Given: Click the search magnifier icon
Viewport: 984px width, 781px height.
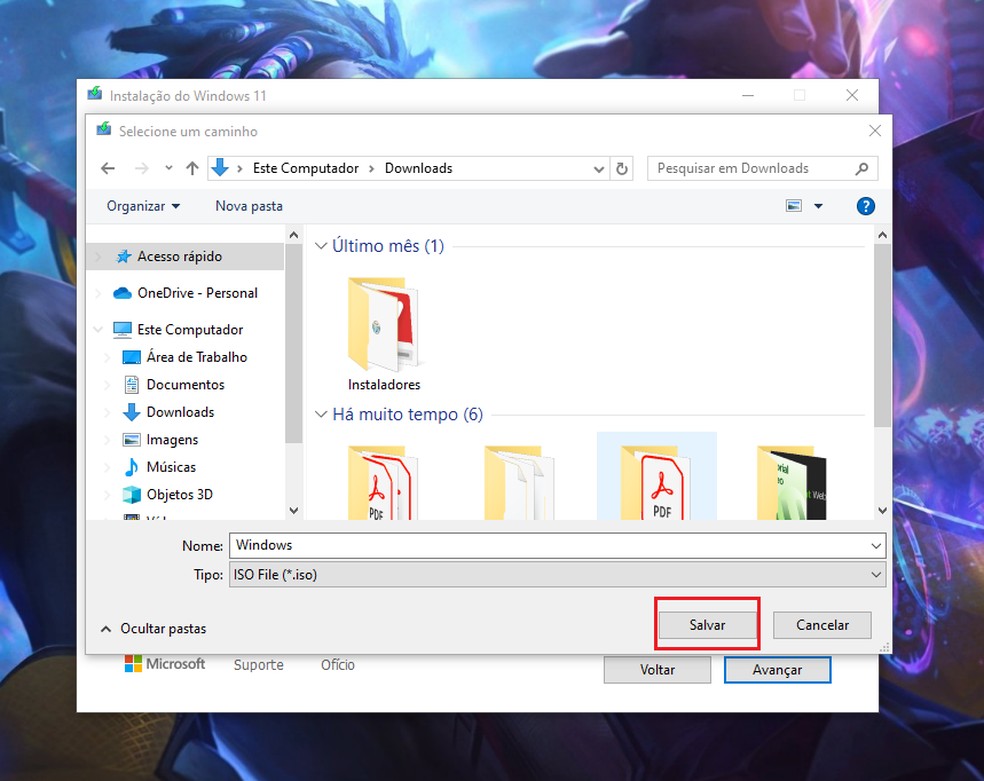Looking at the screenshot, I should point(862,169).
